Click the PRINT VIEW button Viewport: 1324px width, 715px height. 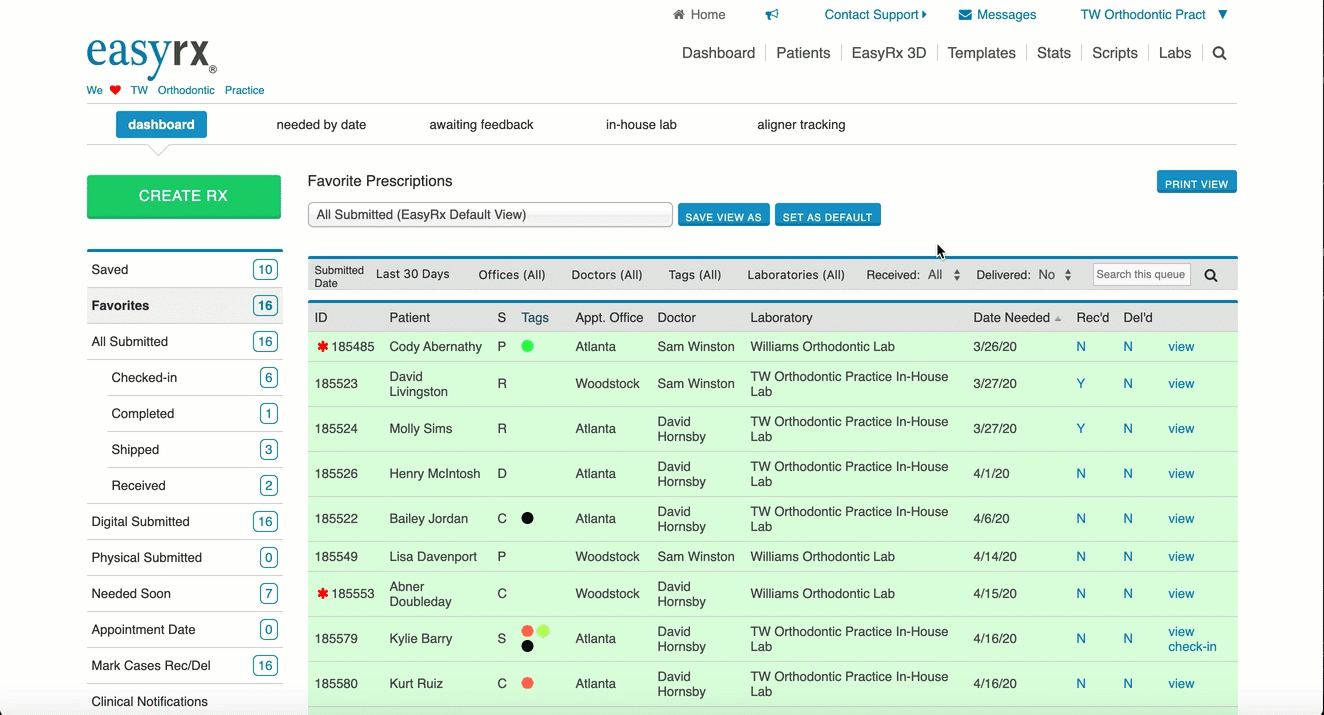[1196, 182]
